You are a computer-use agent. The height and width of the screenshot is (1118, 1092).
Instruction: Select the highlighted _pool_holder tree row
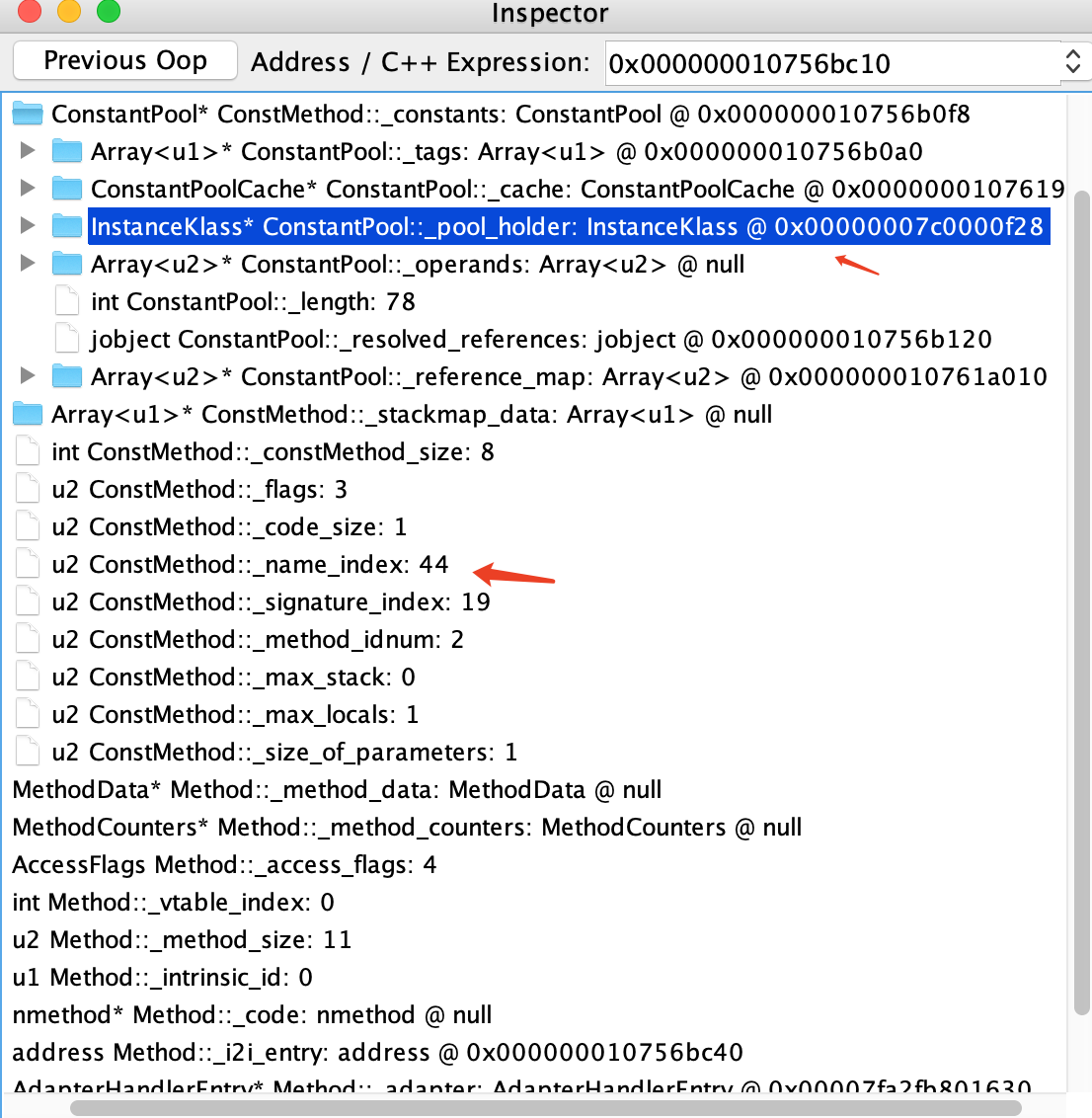494,226
